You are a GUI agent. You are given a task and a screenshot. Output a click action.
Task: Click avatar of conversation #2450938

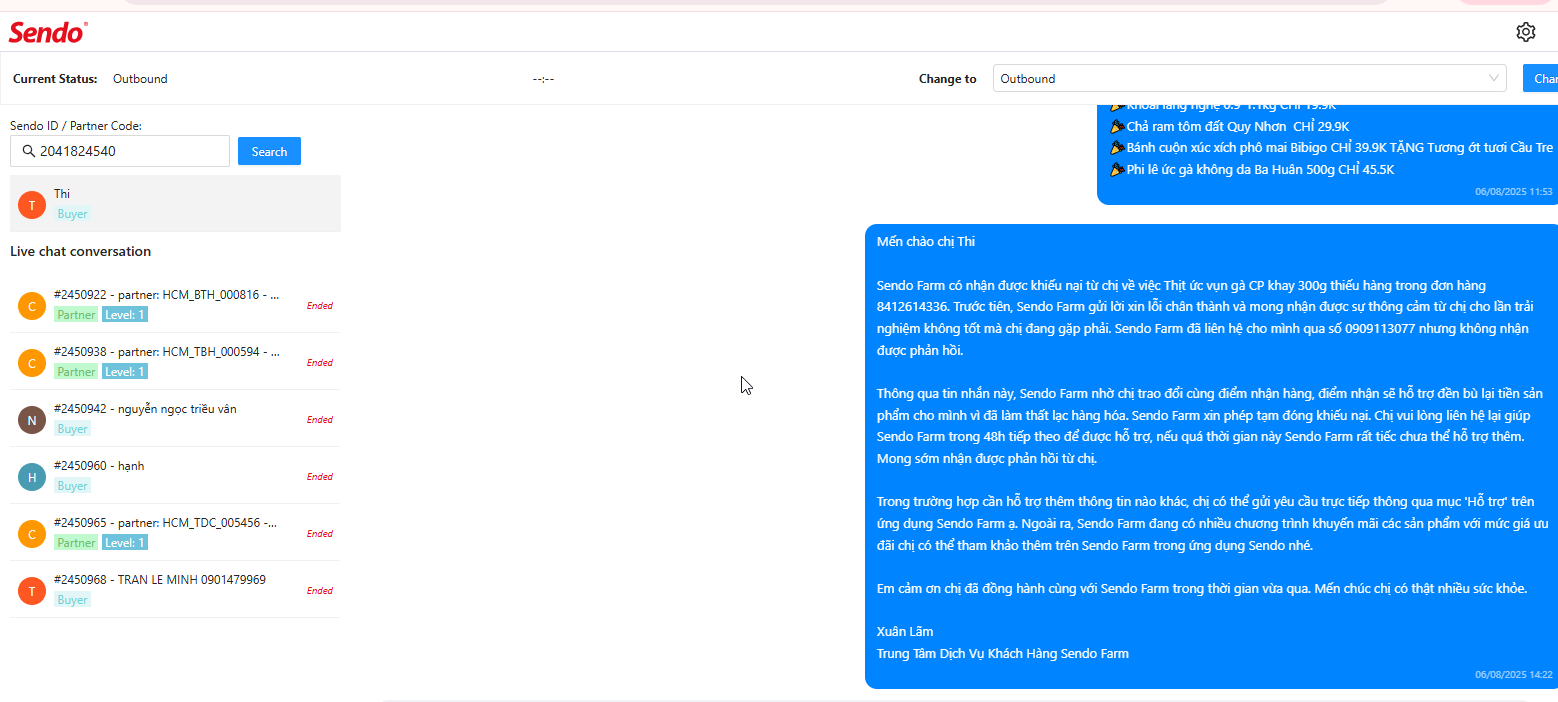pyautogui.click(x=32, y=363)
